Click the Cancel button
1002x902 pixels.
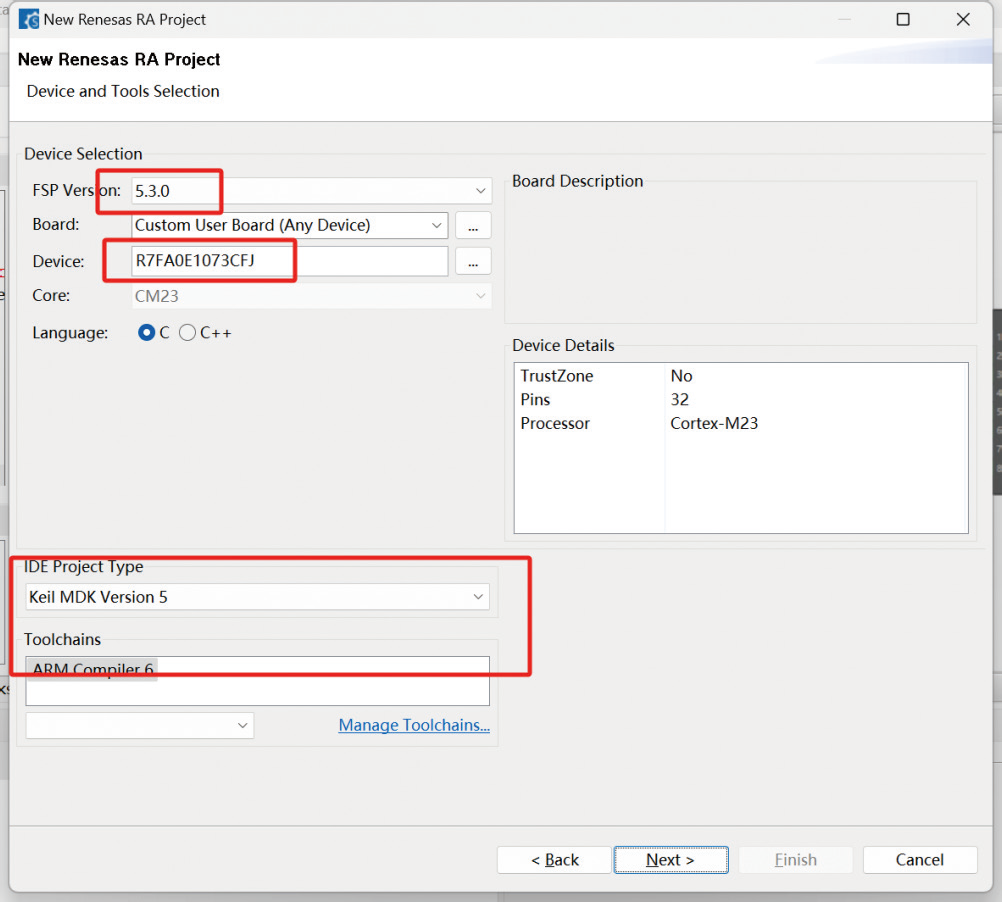(x=920, y=860)
